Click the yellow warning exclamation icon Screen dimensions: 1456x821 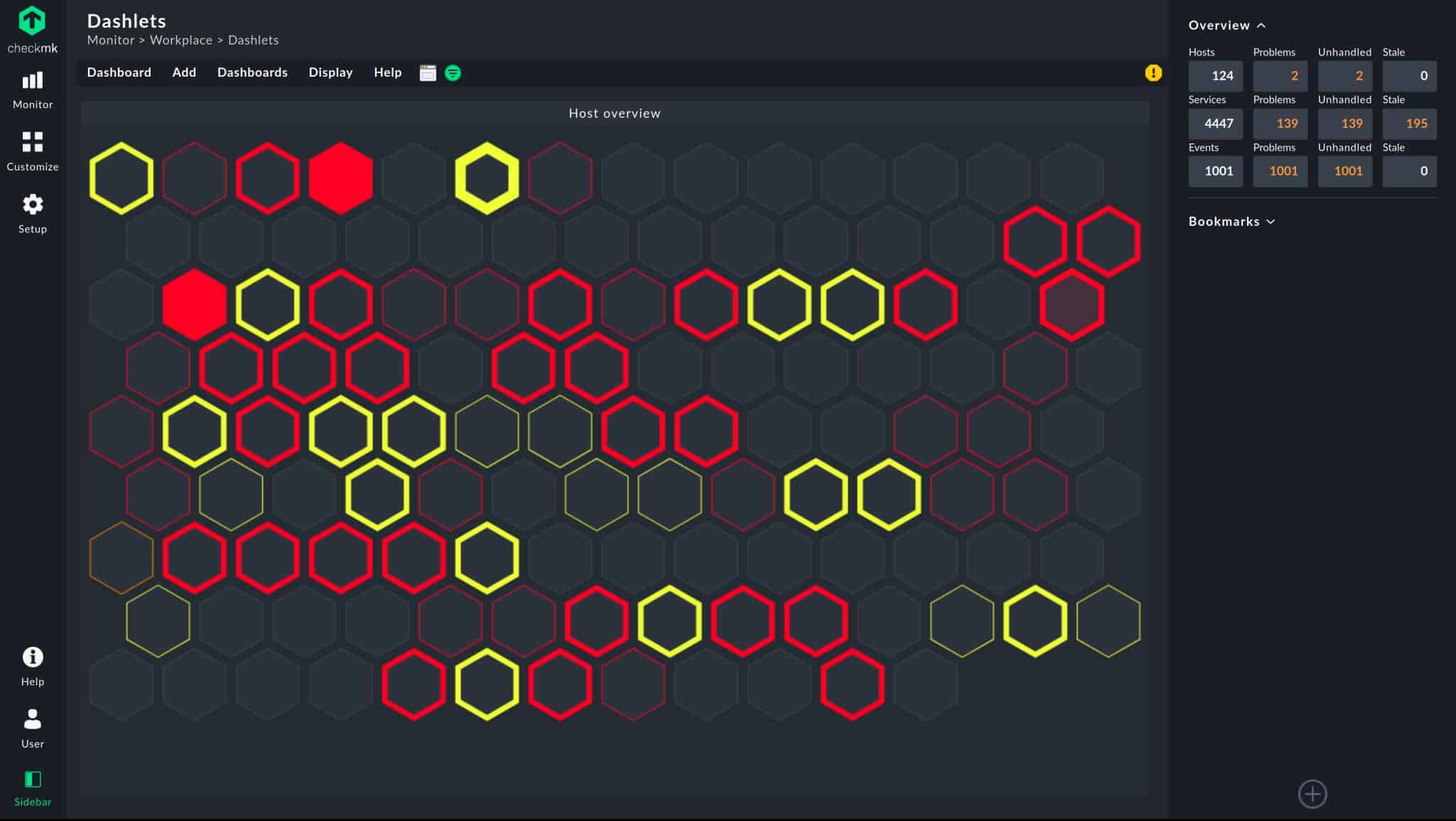[x=1153, y=72]
